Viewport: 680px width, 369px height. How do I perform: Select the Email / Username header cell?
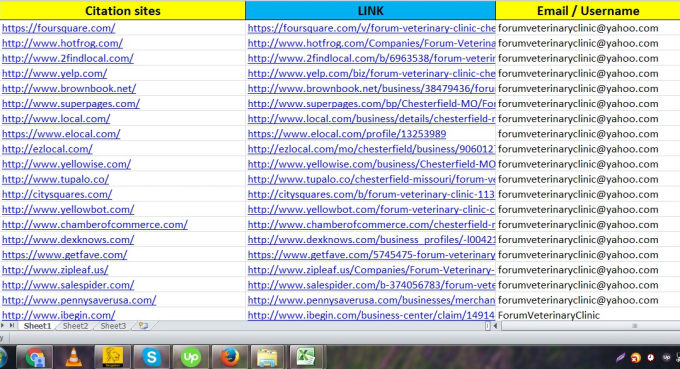pos(588,10)
